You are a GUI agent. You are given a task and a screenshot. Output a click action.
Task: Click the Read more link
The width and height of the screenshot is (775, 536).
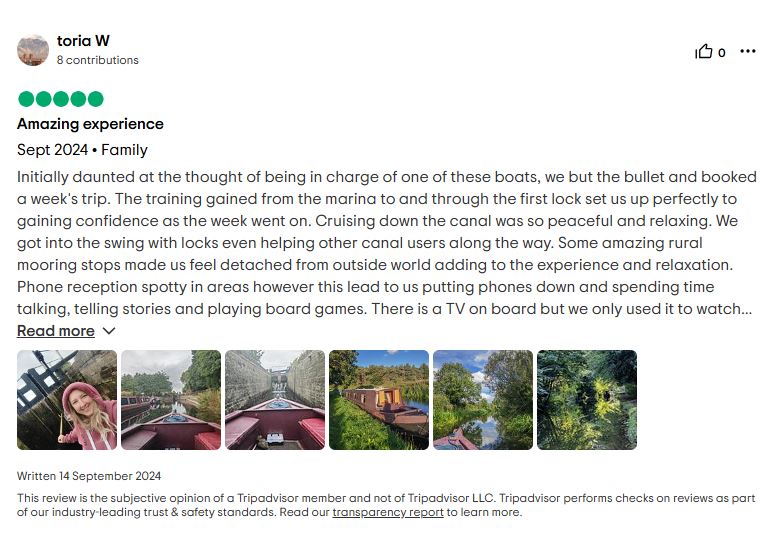(56, 331)
